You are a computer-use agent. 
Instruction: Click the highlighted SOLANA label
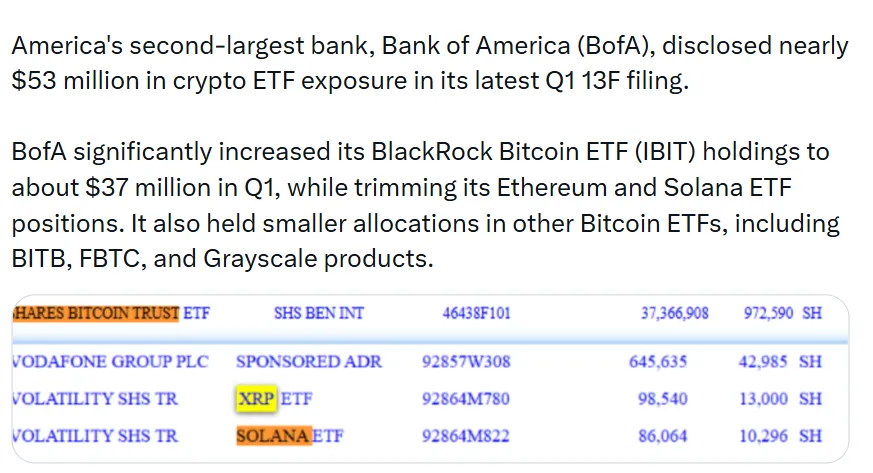[x=273, y=436]
